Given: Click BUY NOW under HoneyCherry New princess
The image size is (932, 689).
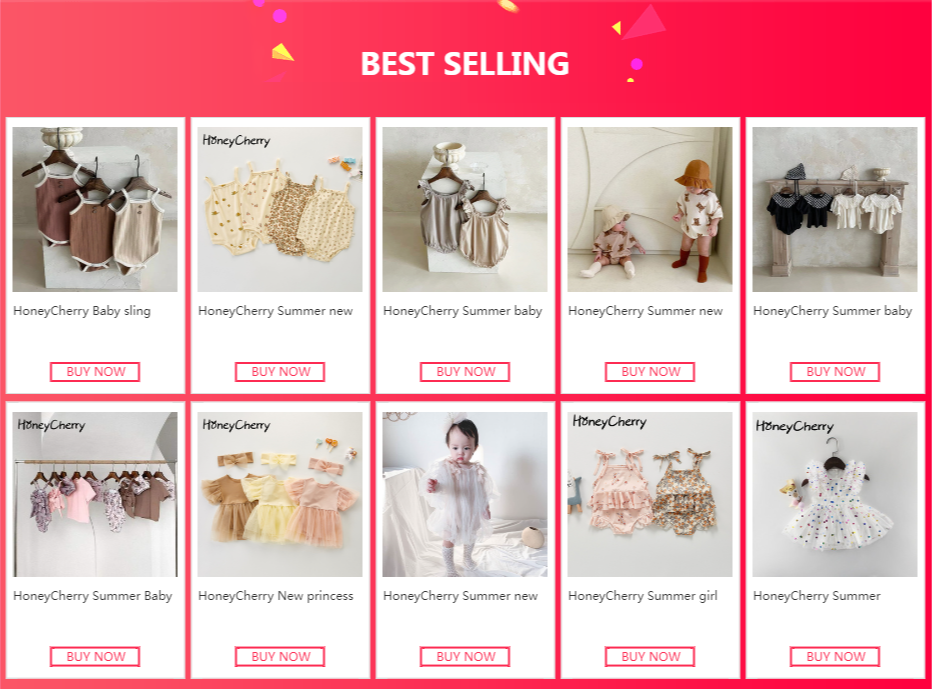Looking at the screenshot, I should click(x=280, y=656).
